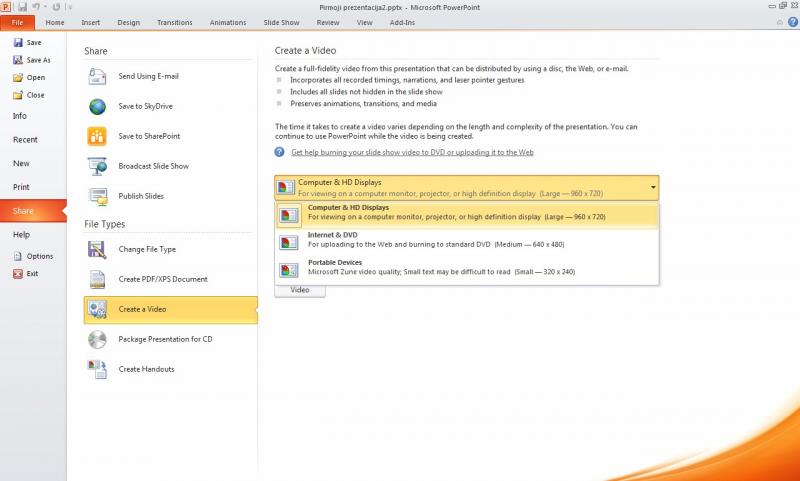Screen dimensions: 800x481
Task: Select Publish Slides option
Action: 168,196
